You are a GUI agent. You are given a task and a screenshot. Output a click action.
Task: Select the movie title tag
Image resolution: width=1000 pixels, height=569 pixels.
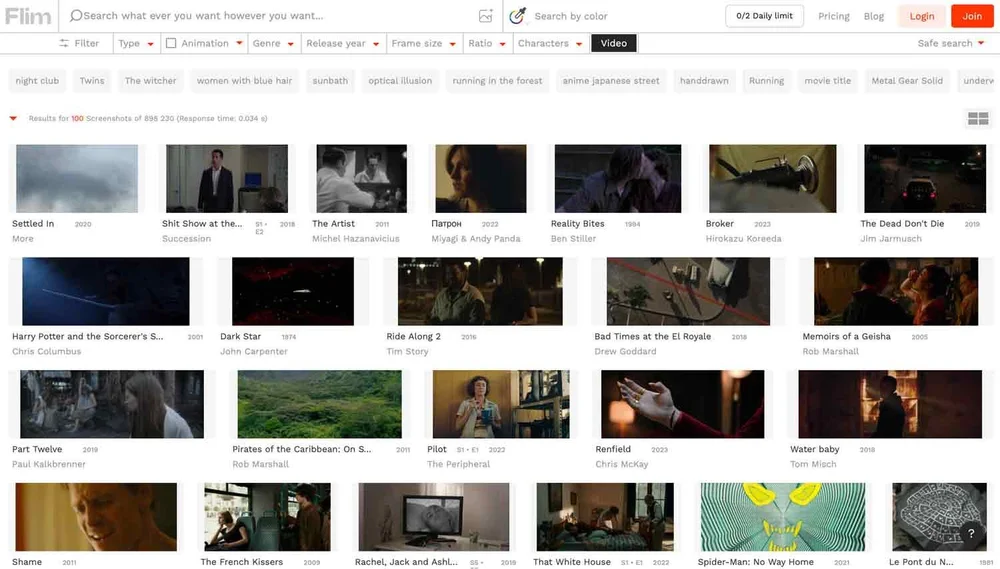pos(828,81)
